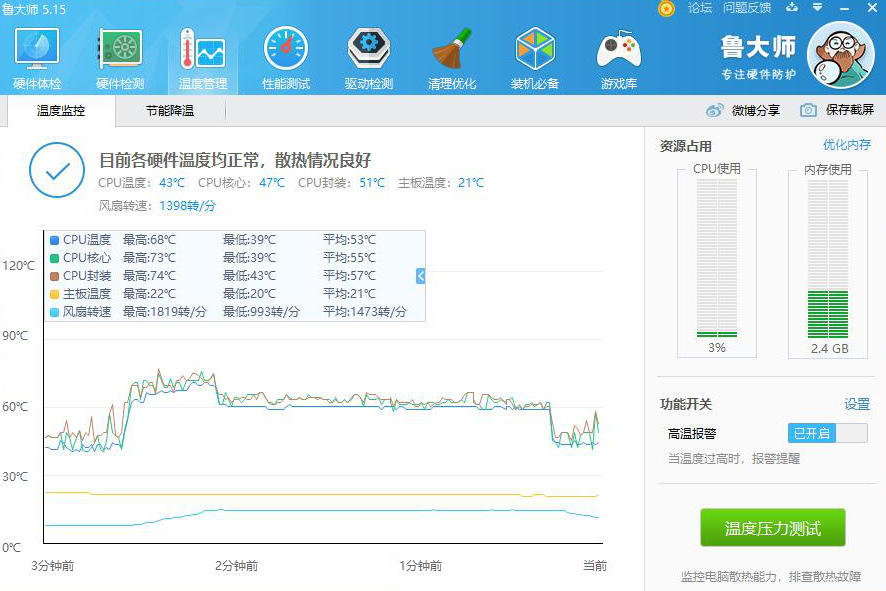The height and width of the screenshot is (591, 886).
Task: Start 温度压力测试 stress test
Action: tap(772, 528)
